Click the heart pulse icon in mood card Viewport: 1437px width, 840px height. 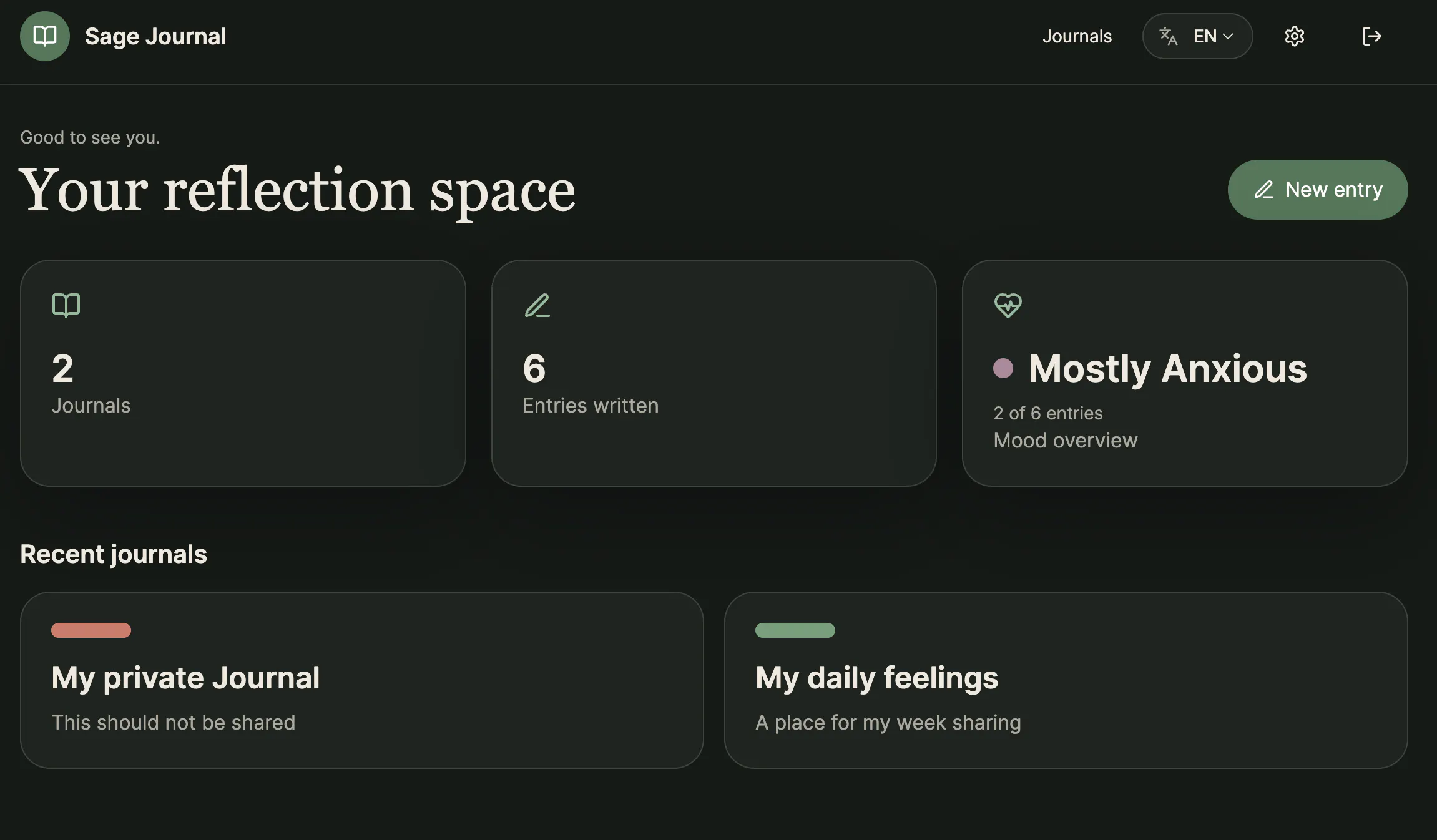pos(1008,306)
